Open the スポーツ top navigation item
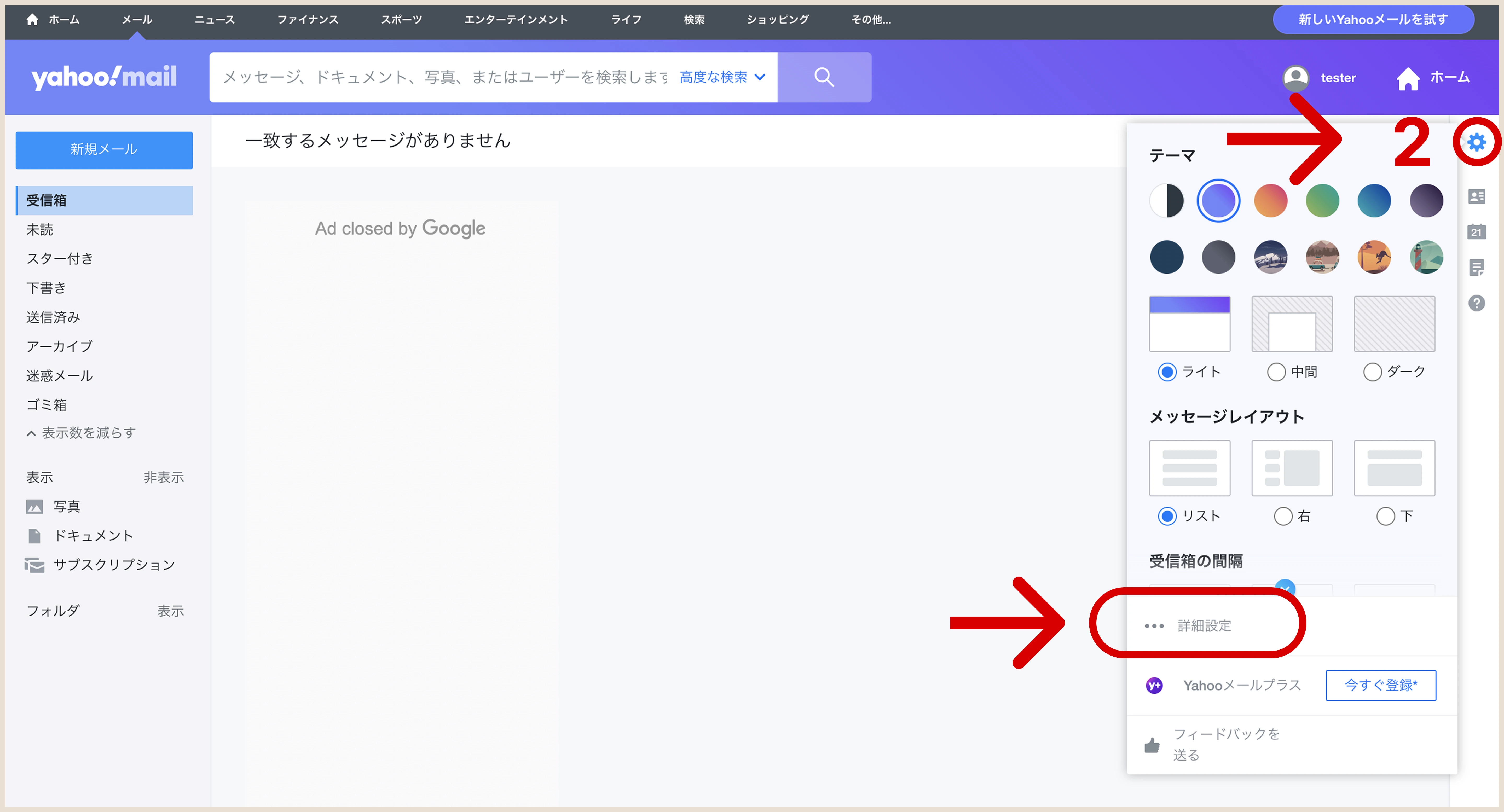The image size is (1504, 812). 402,19
